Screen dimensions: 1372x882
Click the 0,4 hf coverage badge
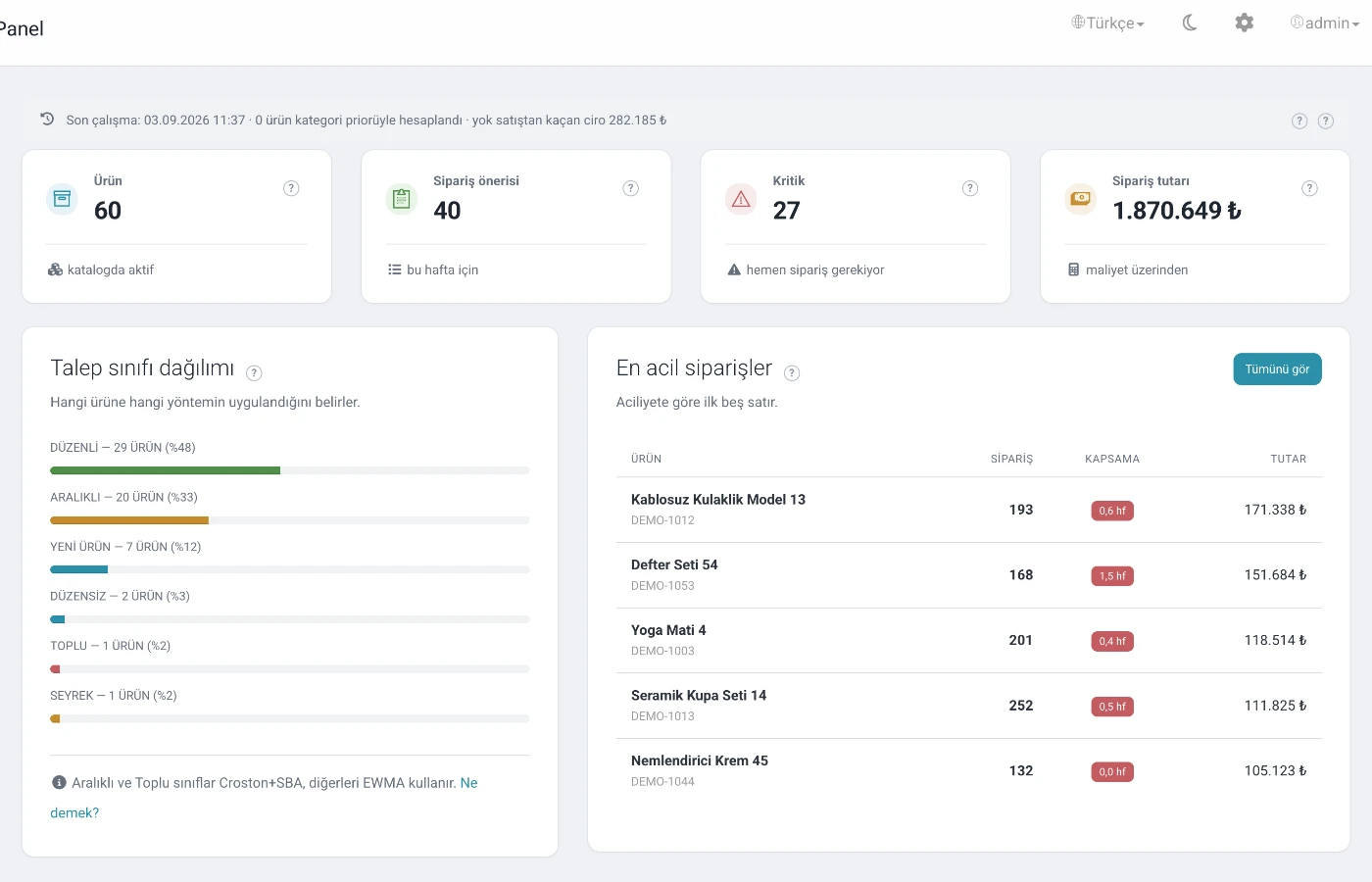coord(1112,641)
